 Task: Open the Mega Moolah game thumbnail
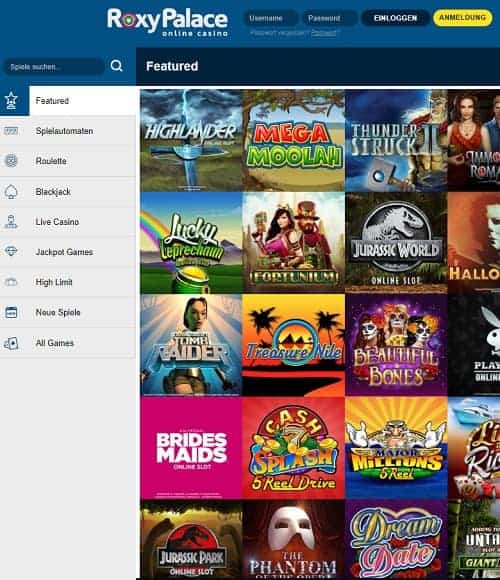(294, 141)
